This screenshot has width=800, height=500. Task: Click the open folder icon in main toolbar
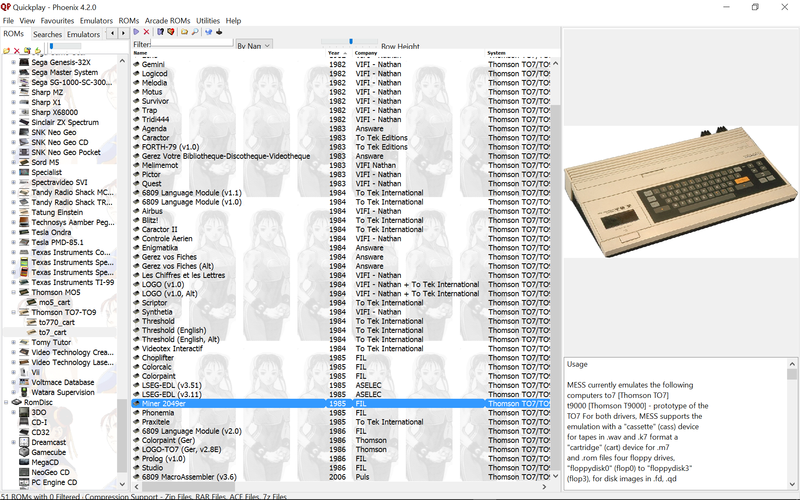[184, 32]
